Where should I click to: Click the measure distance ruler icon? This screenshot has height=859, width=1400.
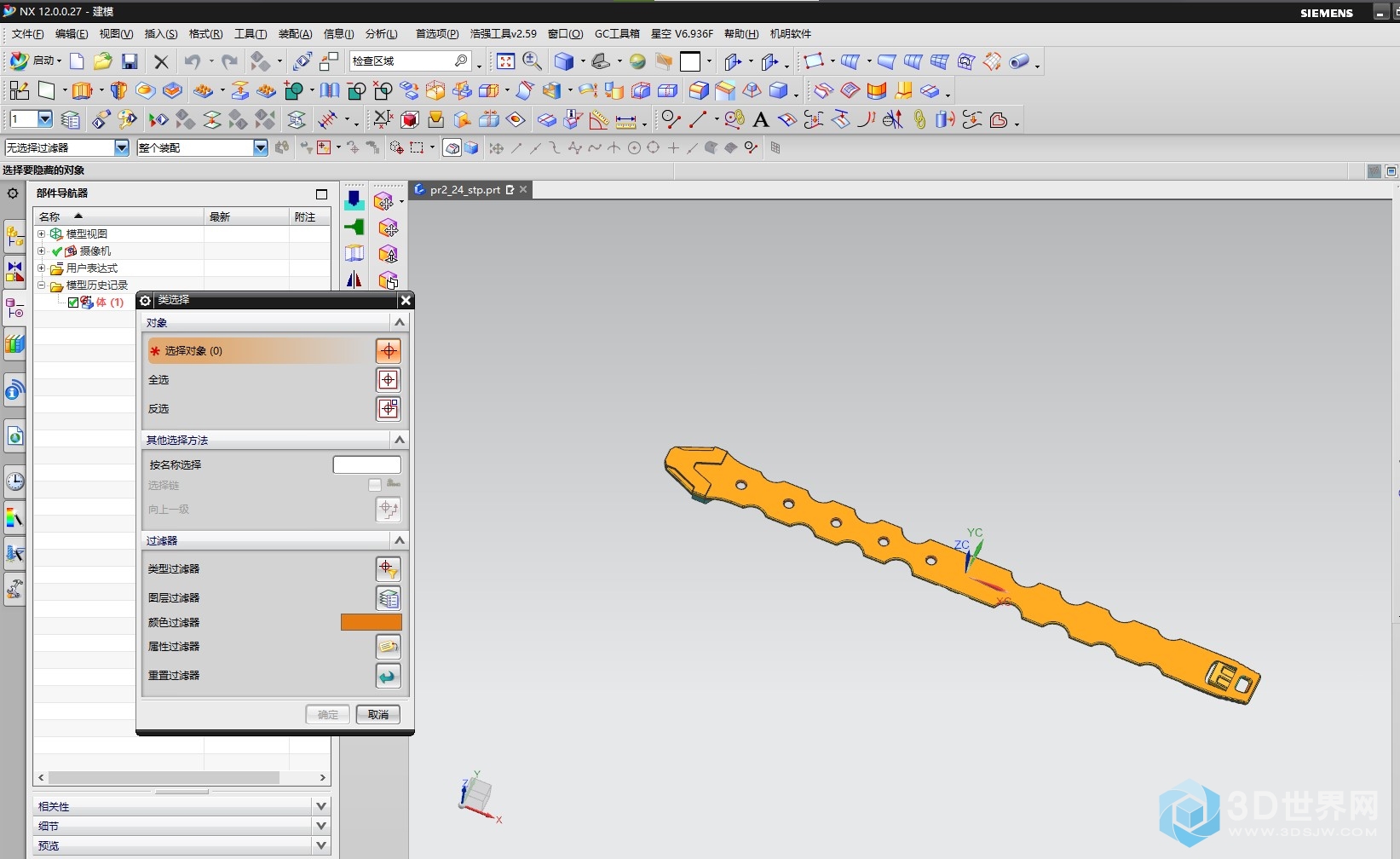[626, 120]
